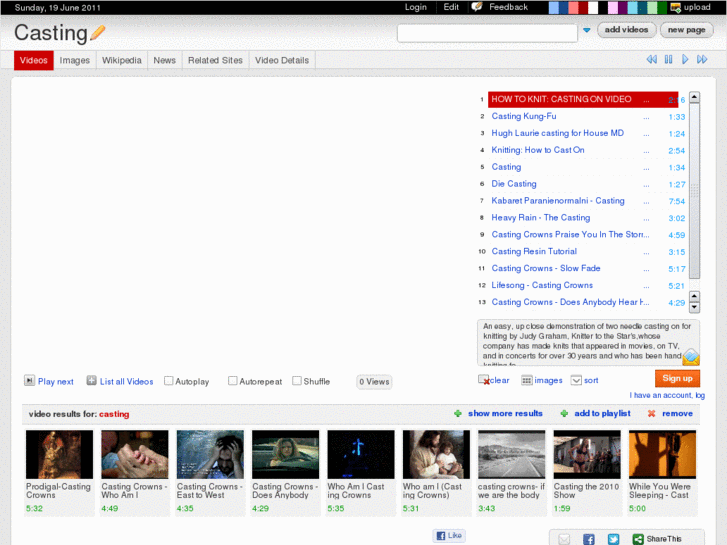The height and width of the screenshot is (545, 727).
Task: Click the orange Sign up button
Action: [677, 378]
